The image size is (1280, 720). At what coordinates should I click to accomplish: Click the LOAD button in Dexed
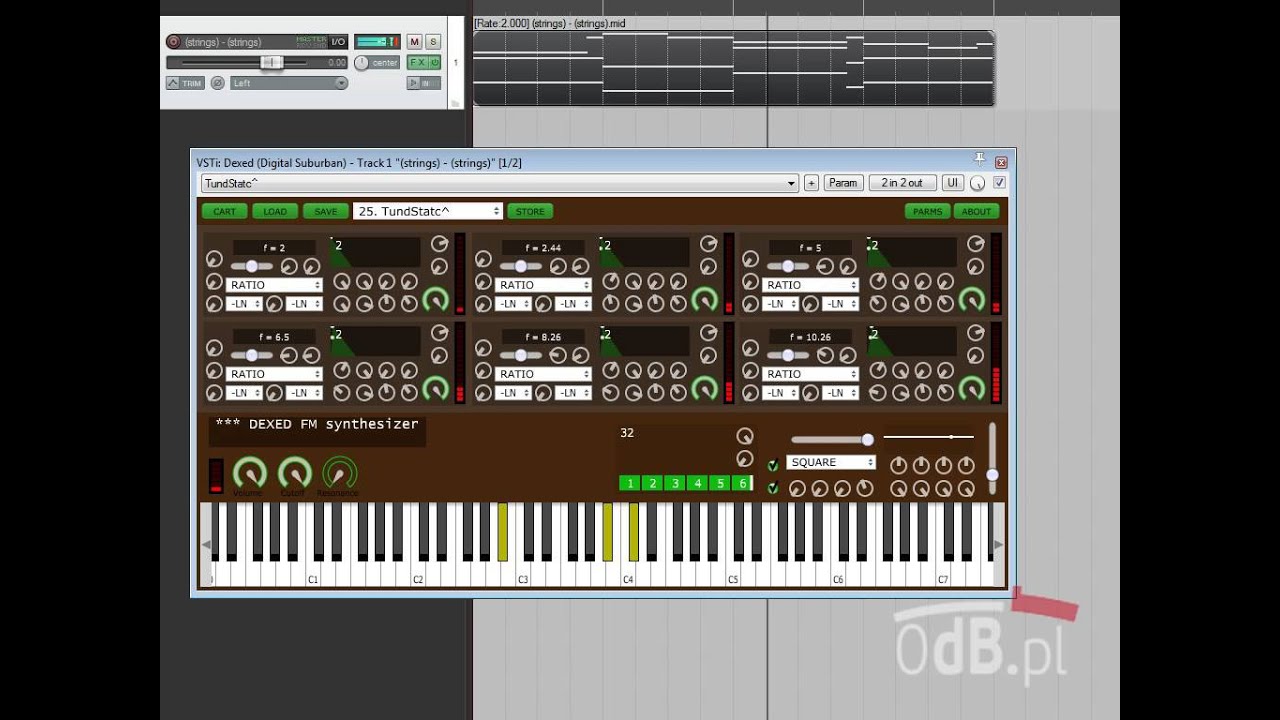275,211
